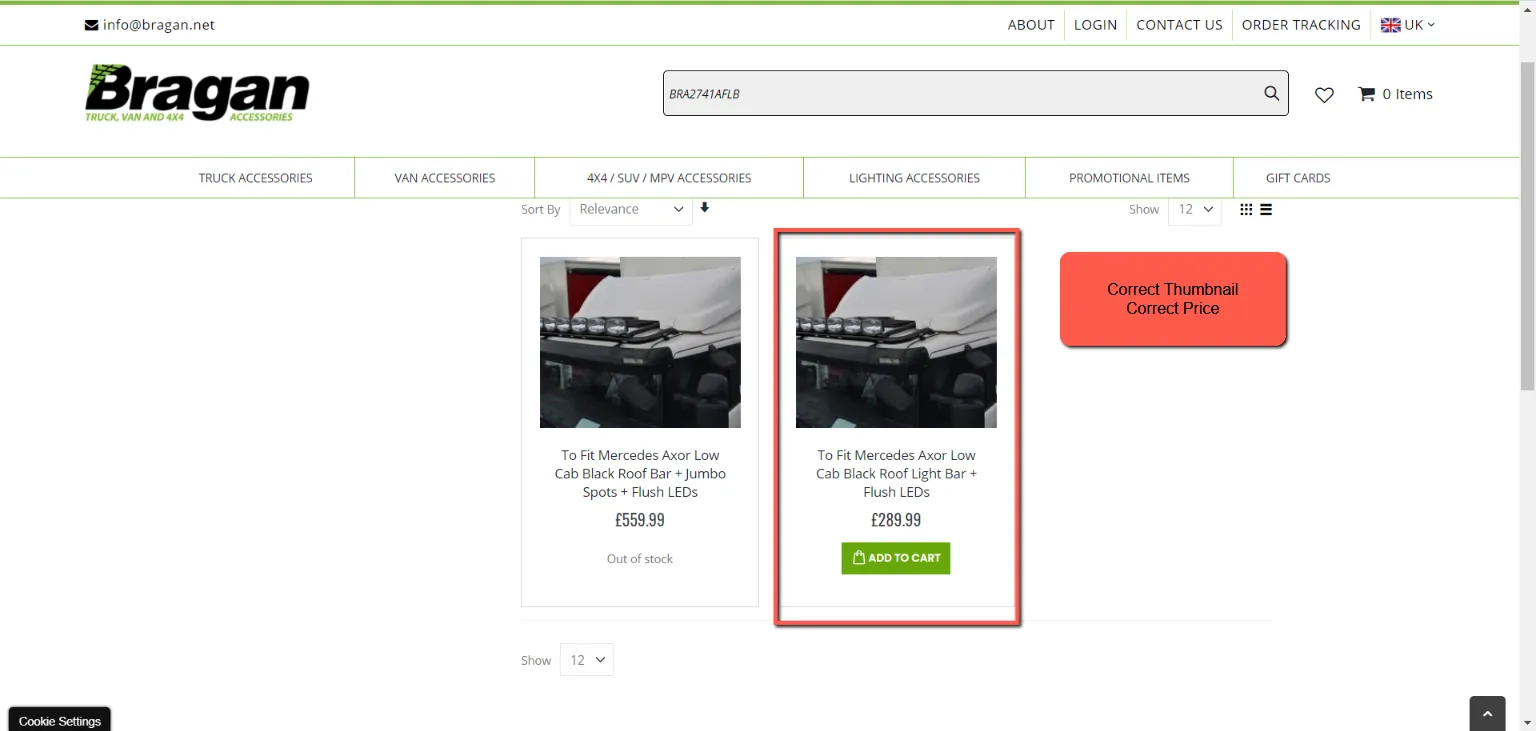Open Order Tracking link
This screenshot has width=1536, height=731.
coord(1301,25)
